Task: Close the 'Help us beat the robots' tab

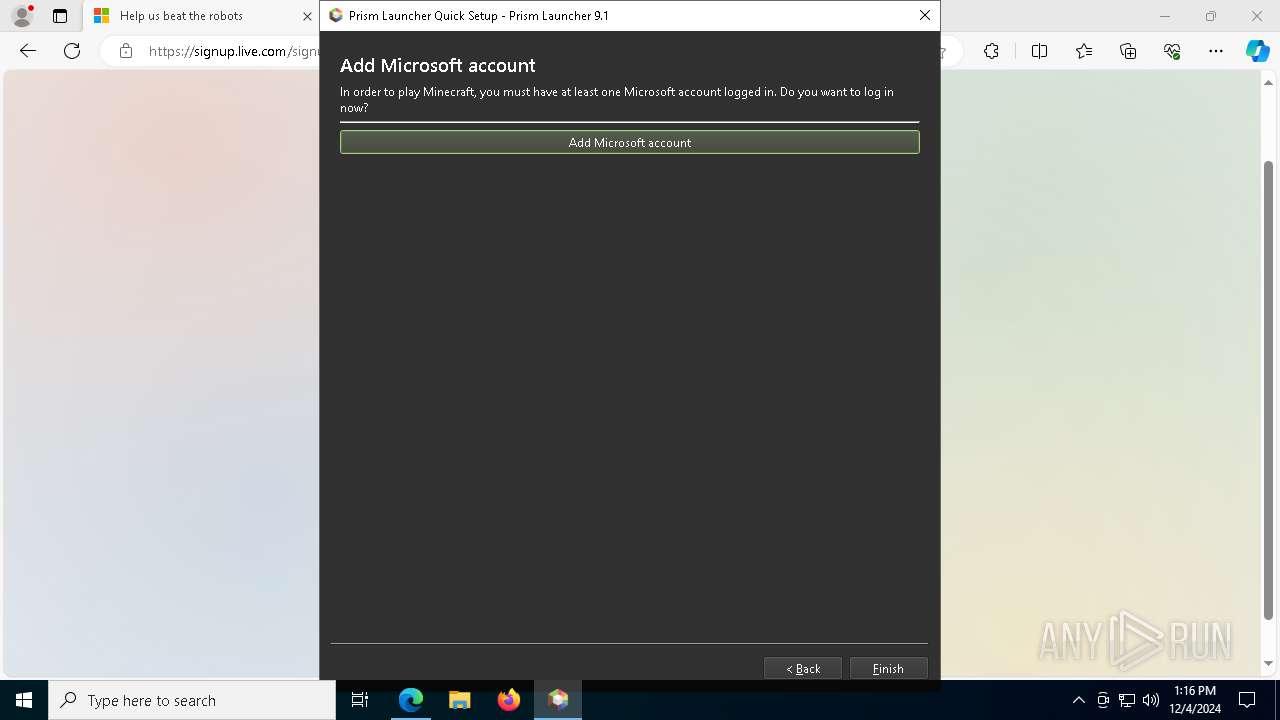Action: (307, 16)
